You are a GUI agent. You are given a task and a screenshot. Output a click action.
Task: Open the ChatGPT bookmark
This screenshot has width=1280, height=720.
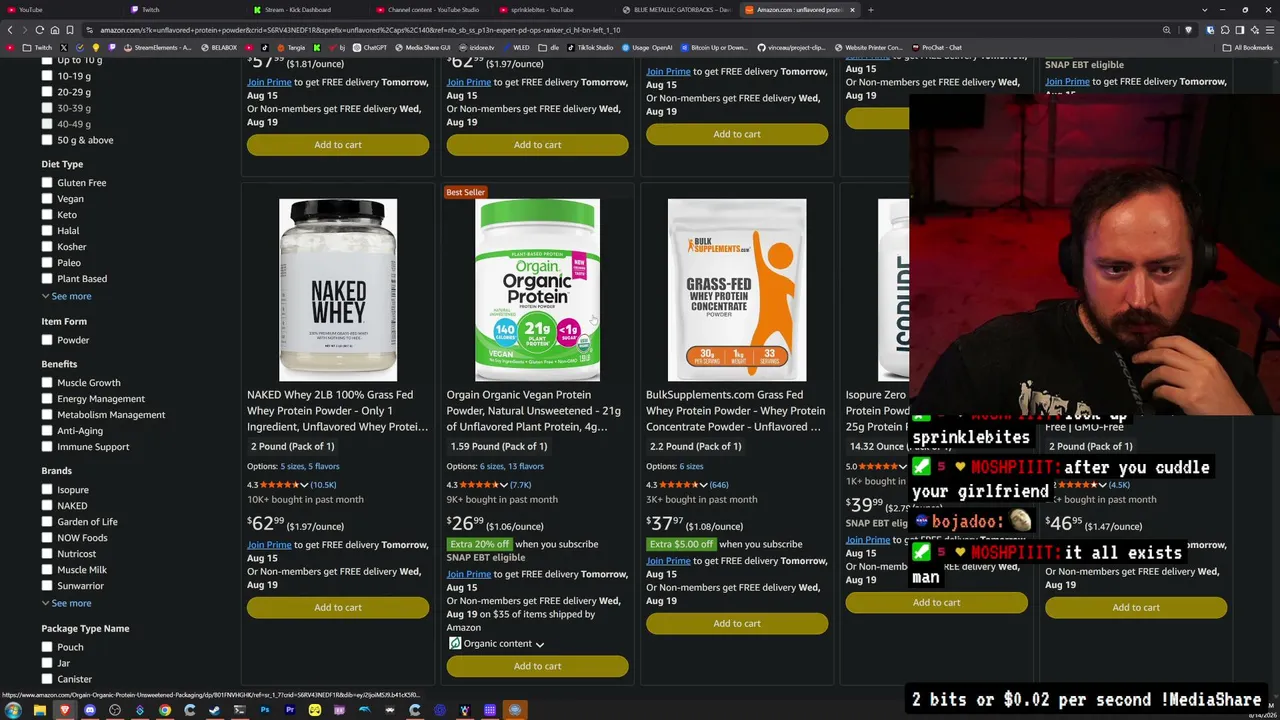click(x=370, y=47)
